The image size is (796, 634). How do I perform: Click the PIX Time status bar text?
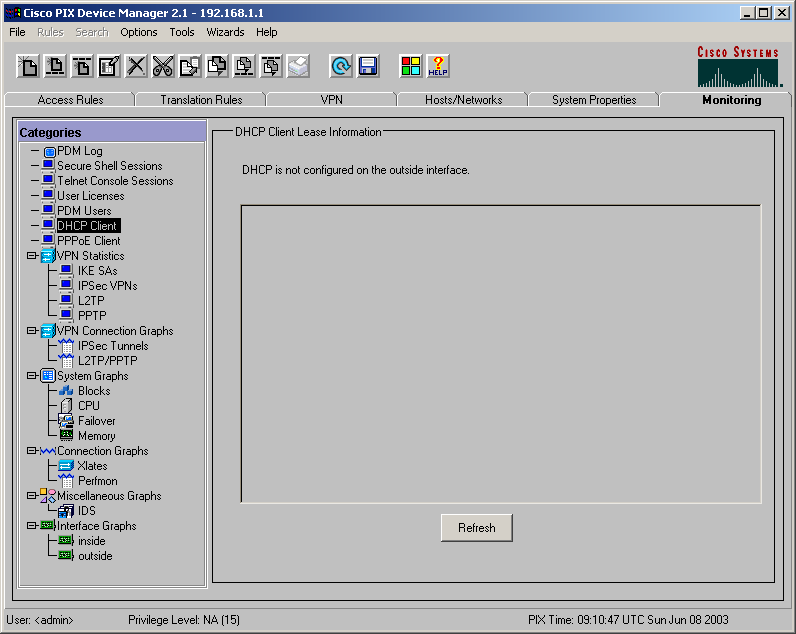tap(628, 620)
